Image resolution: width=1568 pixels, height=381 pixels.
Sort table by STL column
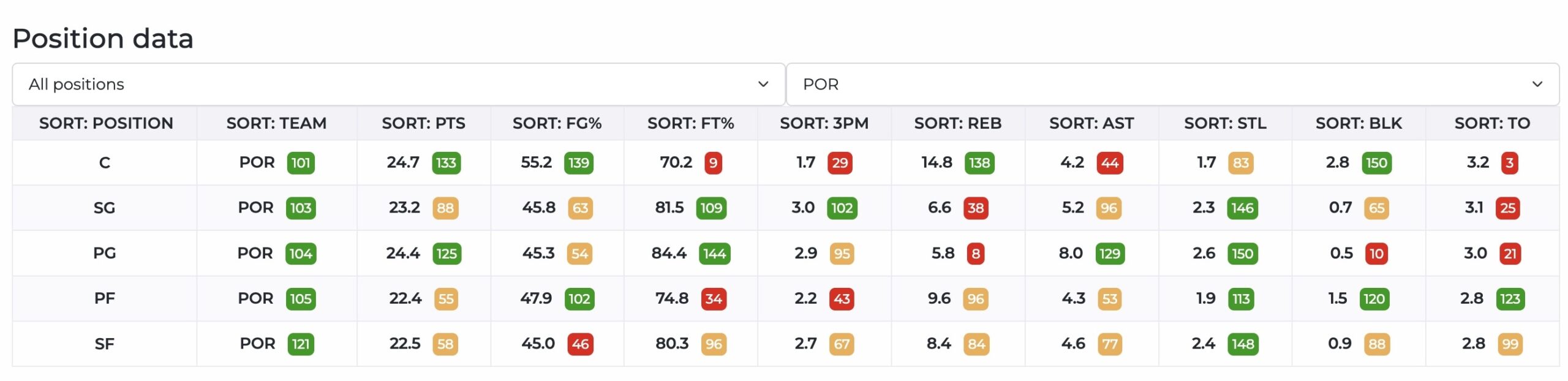click(1224, 123)
